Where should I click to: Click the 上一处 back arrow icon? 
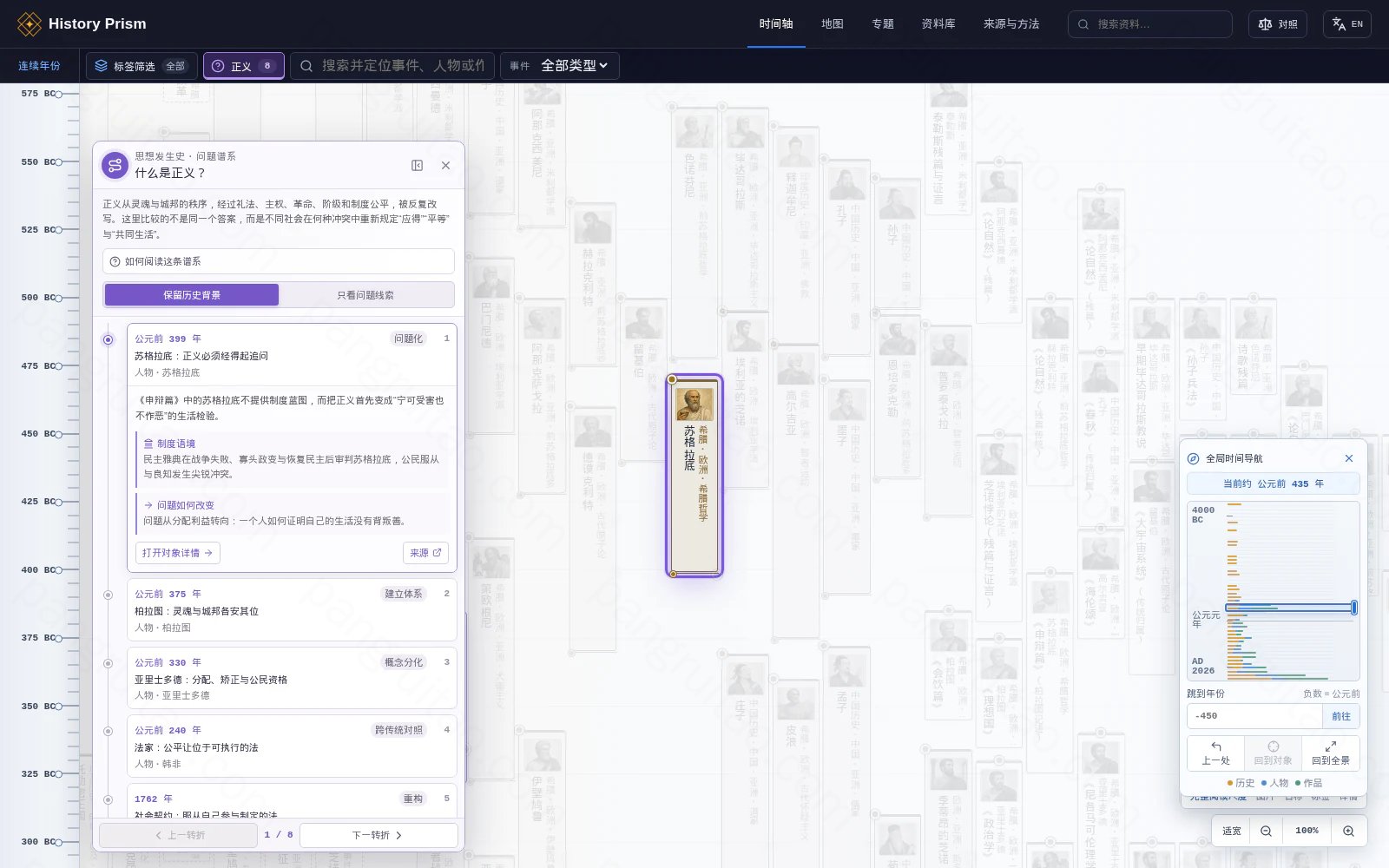pyautogui.click(x=1215, y=746)
